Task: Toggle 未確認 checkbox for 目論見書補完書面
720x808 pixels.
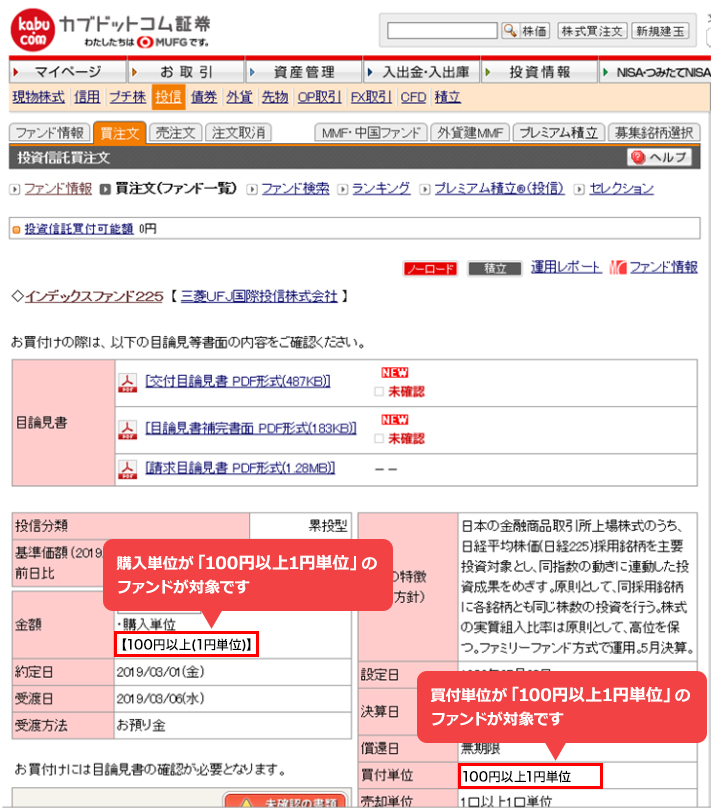Action: [x=379, y=438]
